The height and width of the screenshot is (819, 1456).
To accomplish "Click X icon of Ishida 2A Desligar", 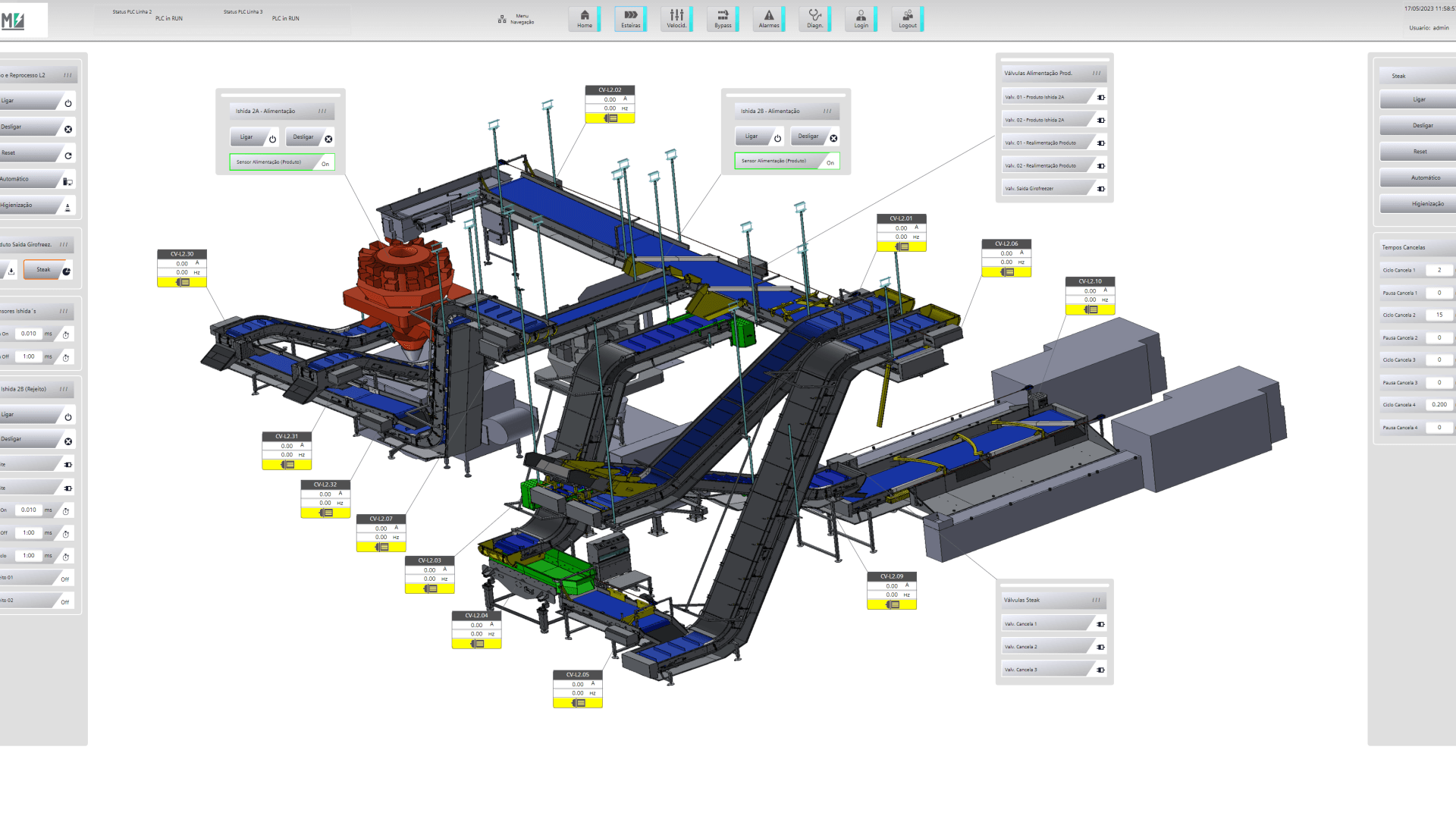I will point(328,139).
